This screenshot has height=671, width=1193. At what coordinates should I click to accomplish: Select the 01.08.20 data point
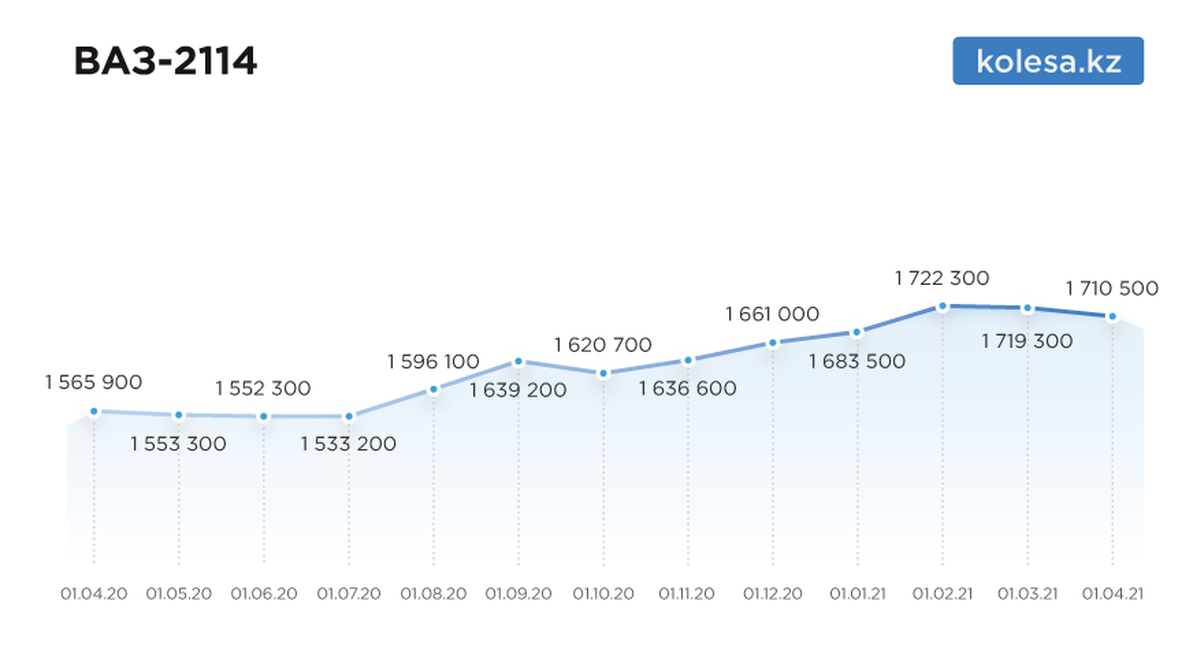tap(433, 390)
